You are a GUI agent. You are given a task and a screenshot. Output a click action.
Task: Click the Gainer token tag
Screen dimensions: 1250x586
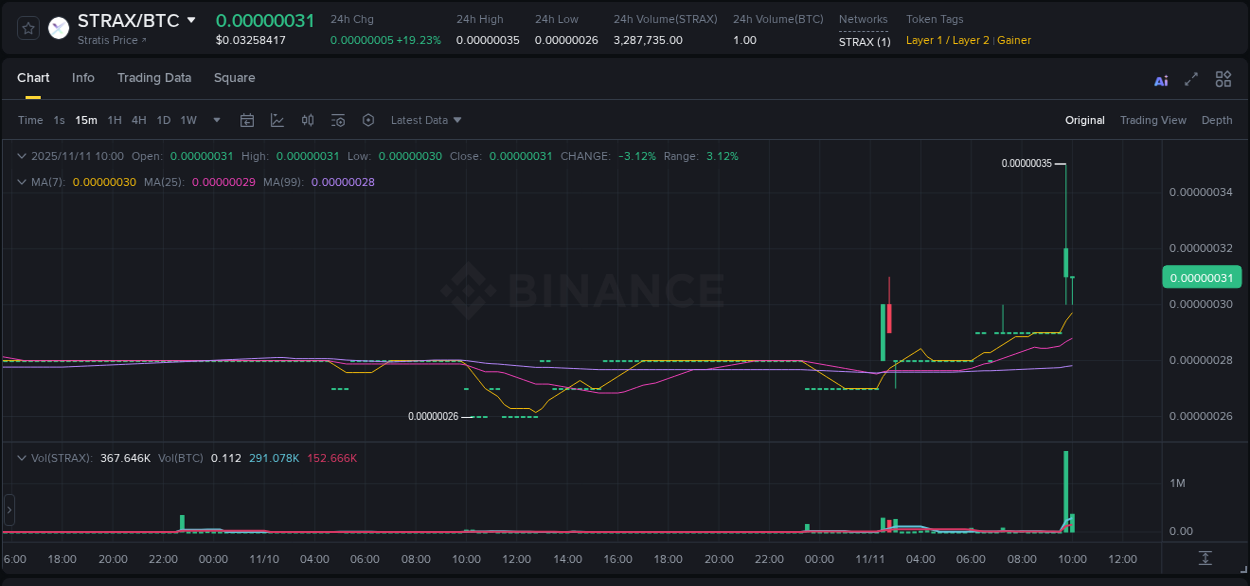point(1014,40)
